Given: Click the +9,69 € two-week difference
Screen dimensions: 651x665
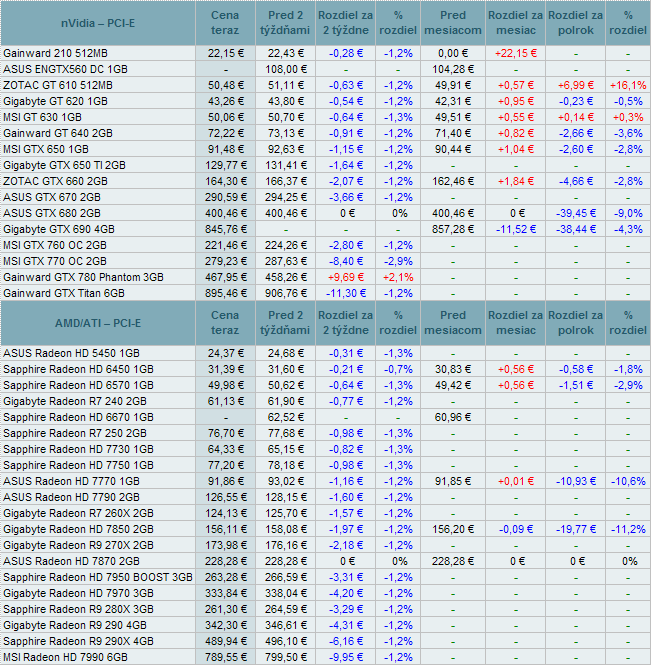Looking at the screenshot, I should click(x=346, y=277).
